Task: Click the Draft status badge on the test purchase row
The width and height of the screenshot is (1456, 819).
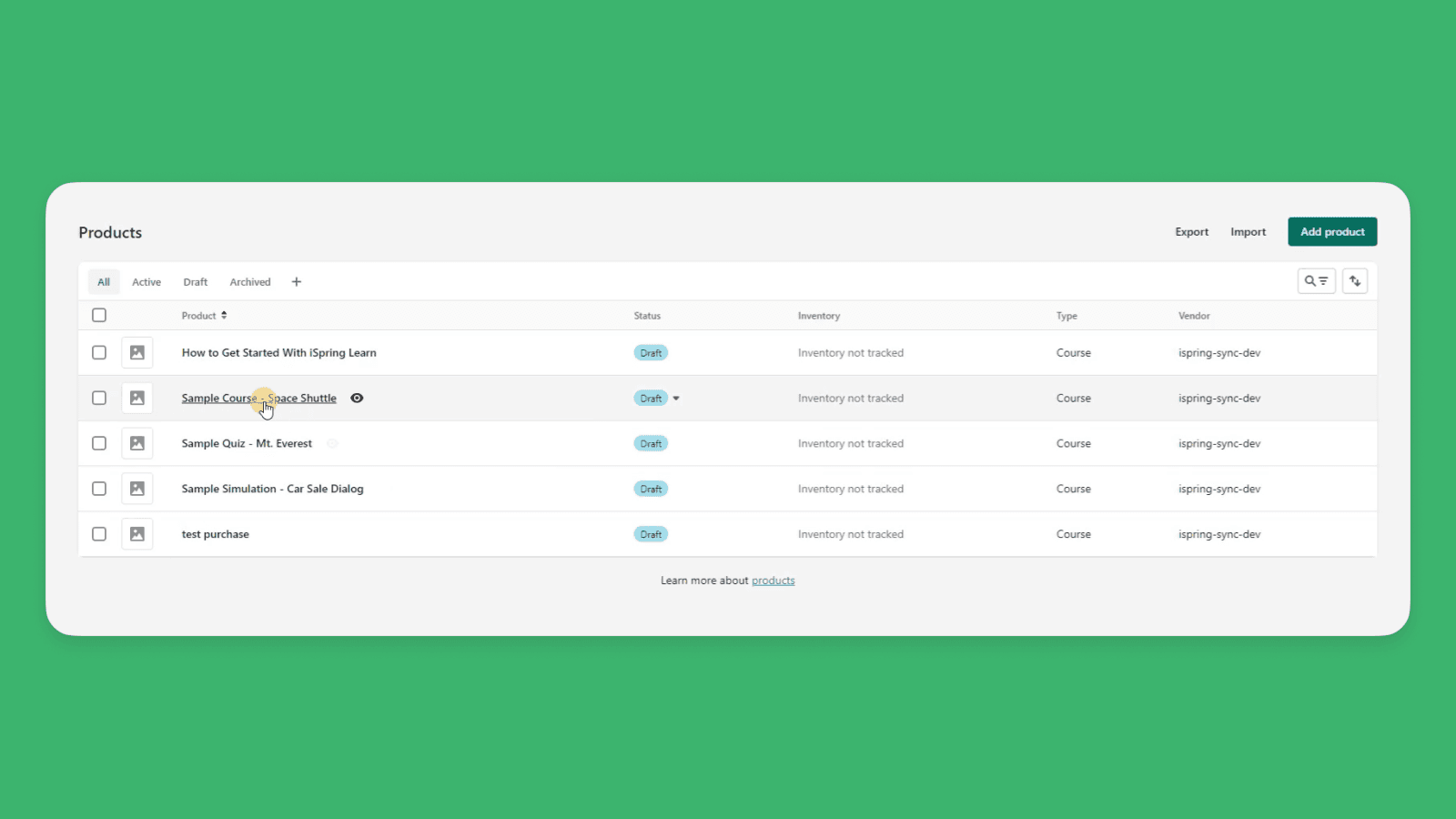Action: 651,534
